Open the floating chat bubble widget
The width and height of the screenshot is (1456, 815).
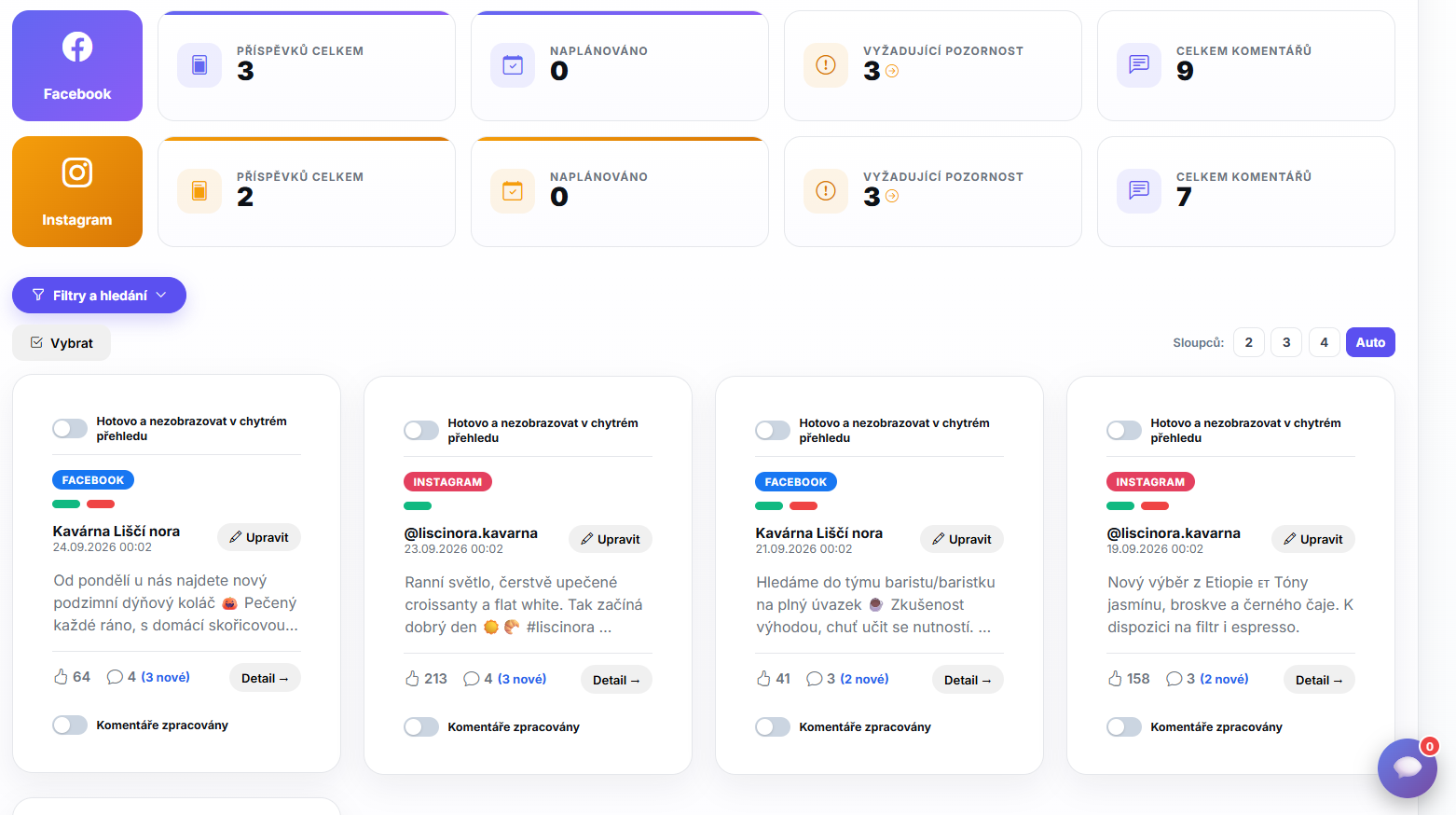[1408, 768]
